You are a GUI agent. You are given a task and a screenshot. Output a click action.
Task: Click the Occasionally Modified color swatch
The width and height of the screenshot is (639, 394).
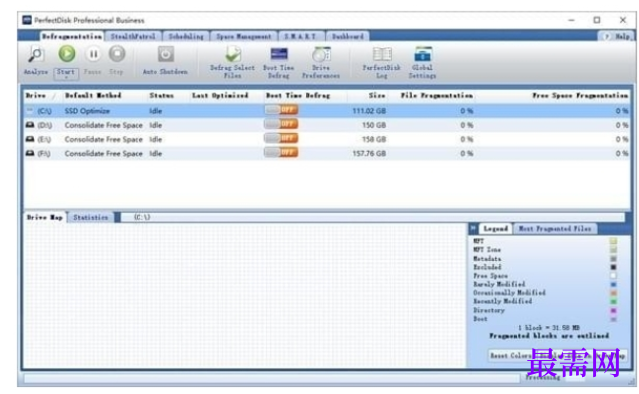coord(613,293)
